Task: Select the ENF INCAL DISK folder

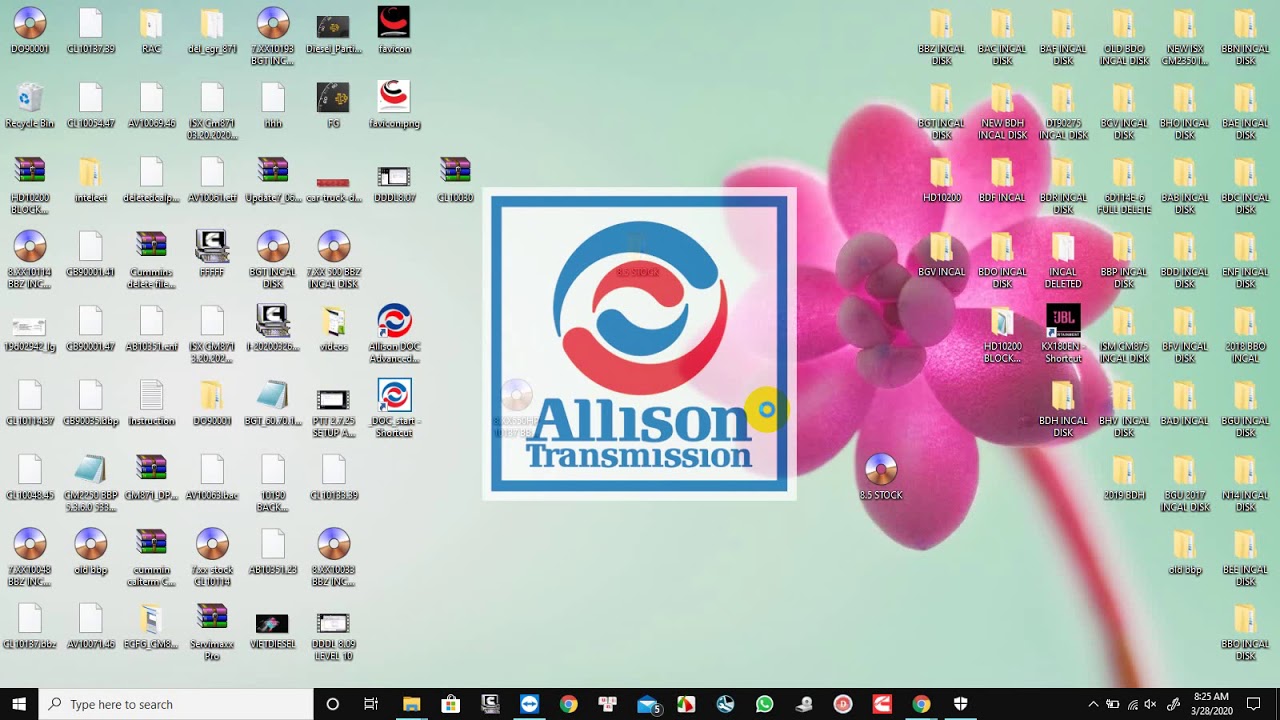Action: (1245, 260)
